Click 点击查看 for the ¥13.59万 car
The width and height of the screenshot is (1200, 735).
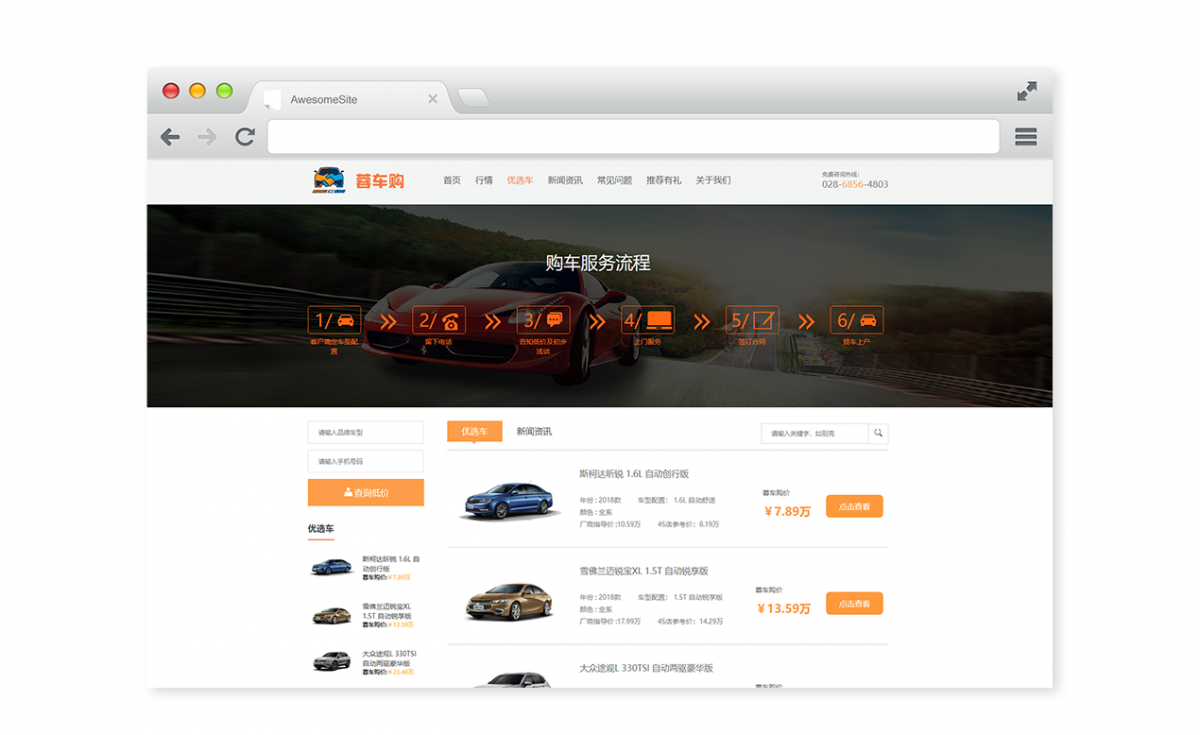pos(854,603)
